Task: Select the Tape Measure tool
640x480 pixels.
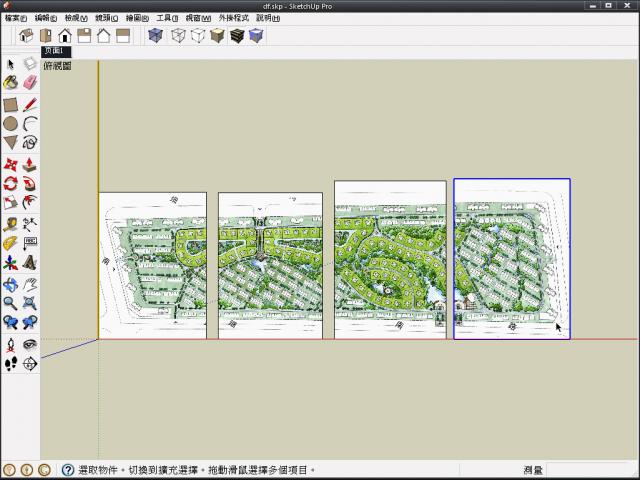Action: click(10, 224)
